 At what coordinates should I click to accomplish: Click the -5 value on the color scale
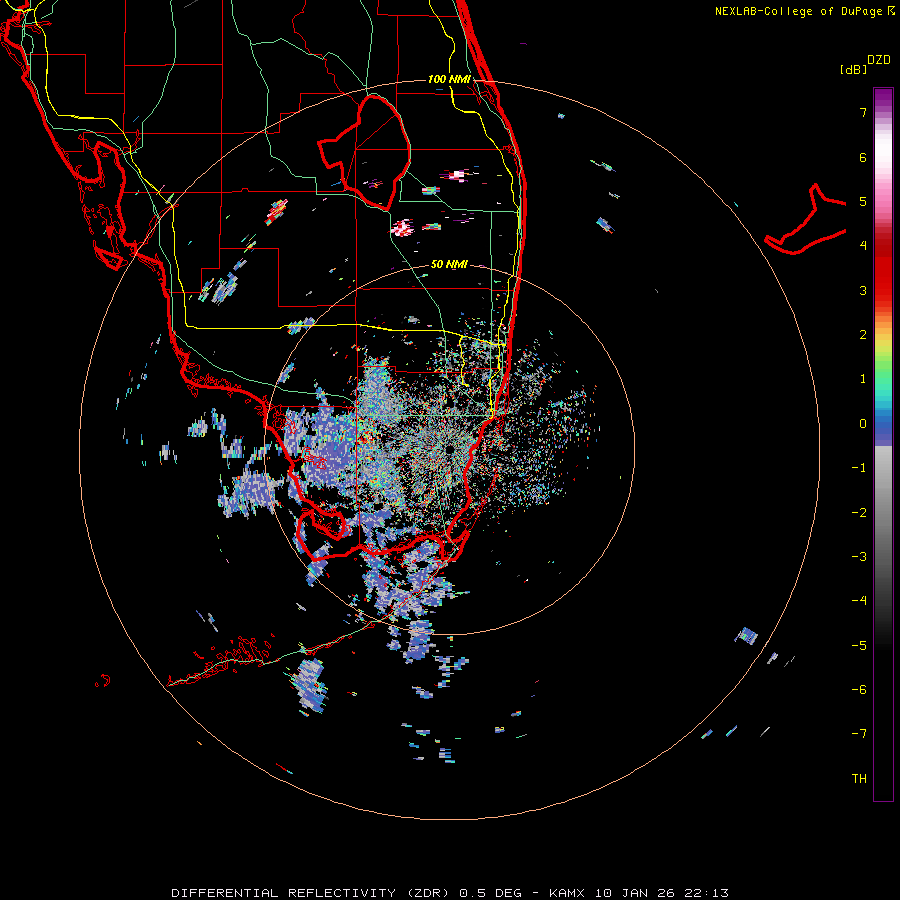859,645
